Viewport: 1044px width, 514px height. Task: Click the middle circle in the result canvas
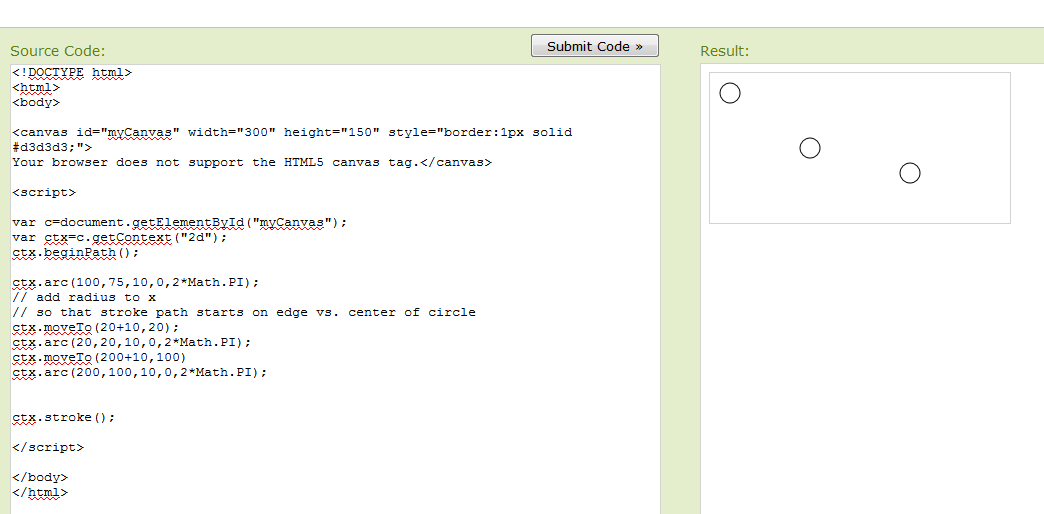810,148
